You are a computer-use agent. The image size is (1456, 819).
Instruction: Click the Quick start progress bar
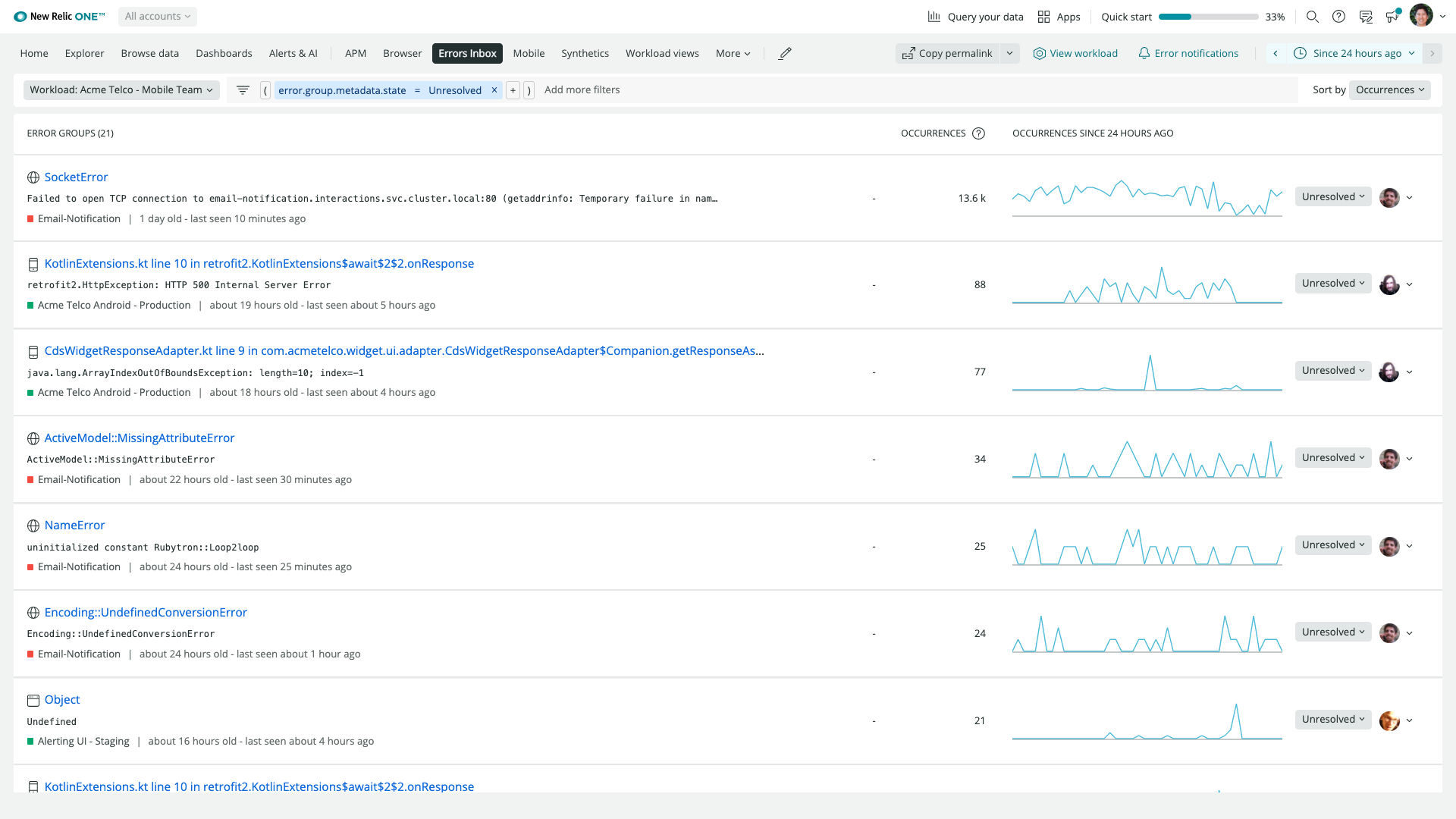[x=1210, y=16]
